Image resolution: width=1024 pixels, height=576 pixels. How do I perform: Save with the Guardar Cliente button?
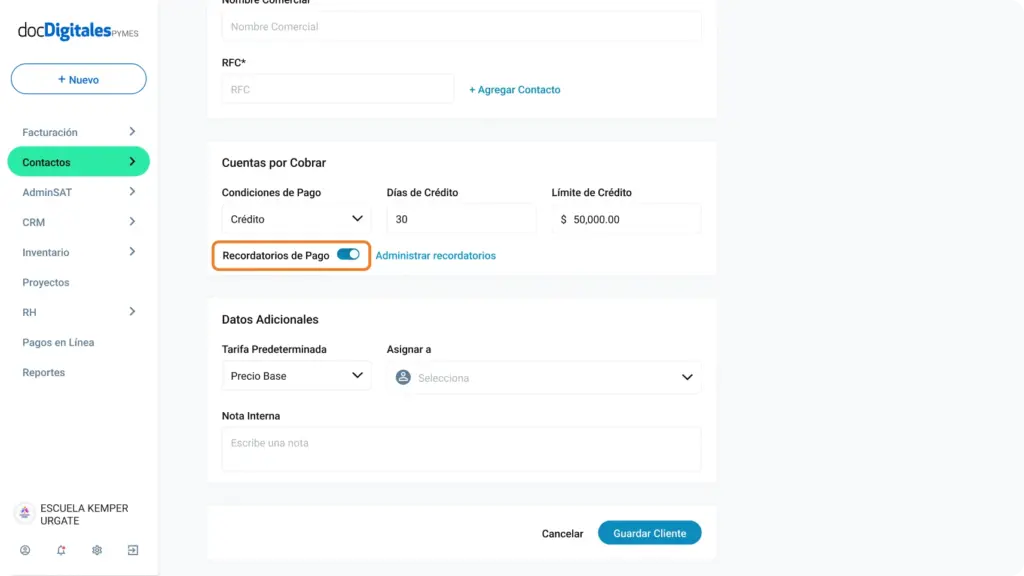click(x=650, y=533)
